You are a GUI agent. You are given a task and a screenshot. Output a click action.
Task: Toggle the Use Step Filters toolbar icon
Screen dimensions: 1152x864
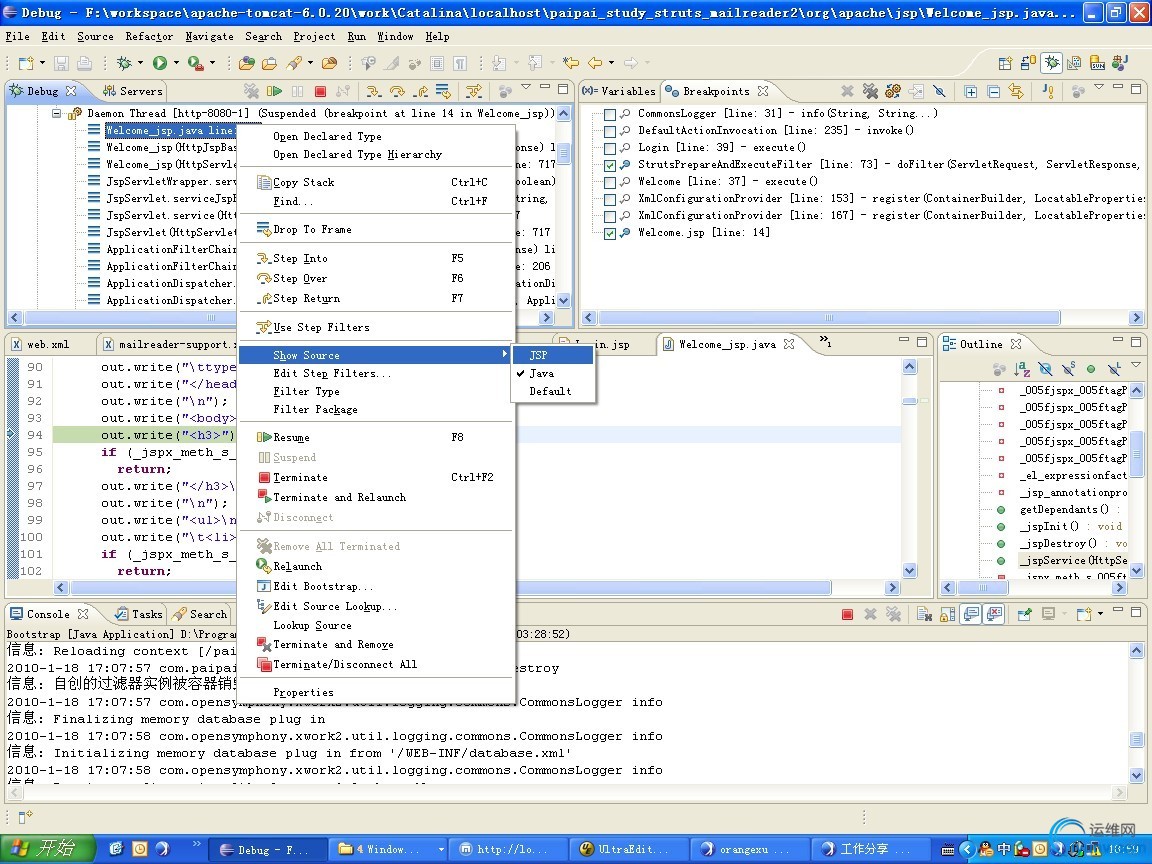474,91
